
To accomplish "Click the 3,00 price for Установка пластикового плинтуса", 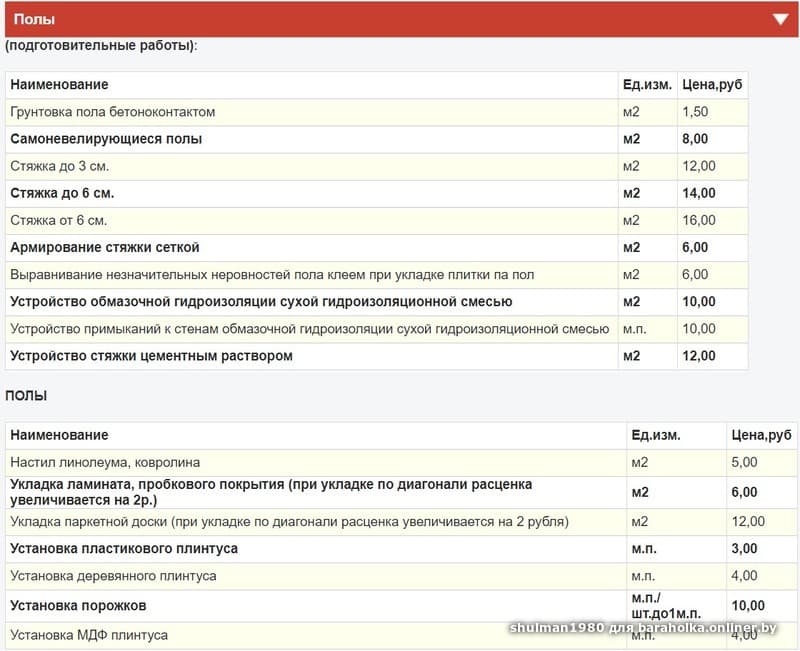I will click(744, 549).
